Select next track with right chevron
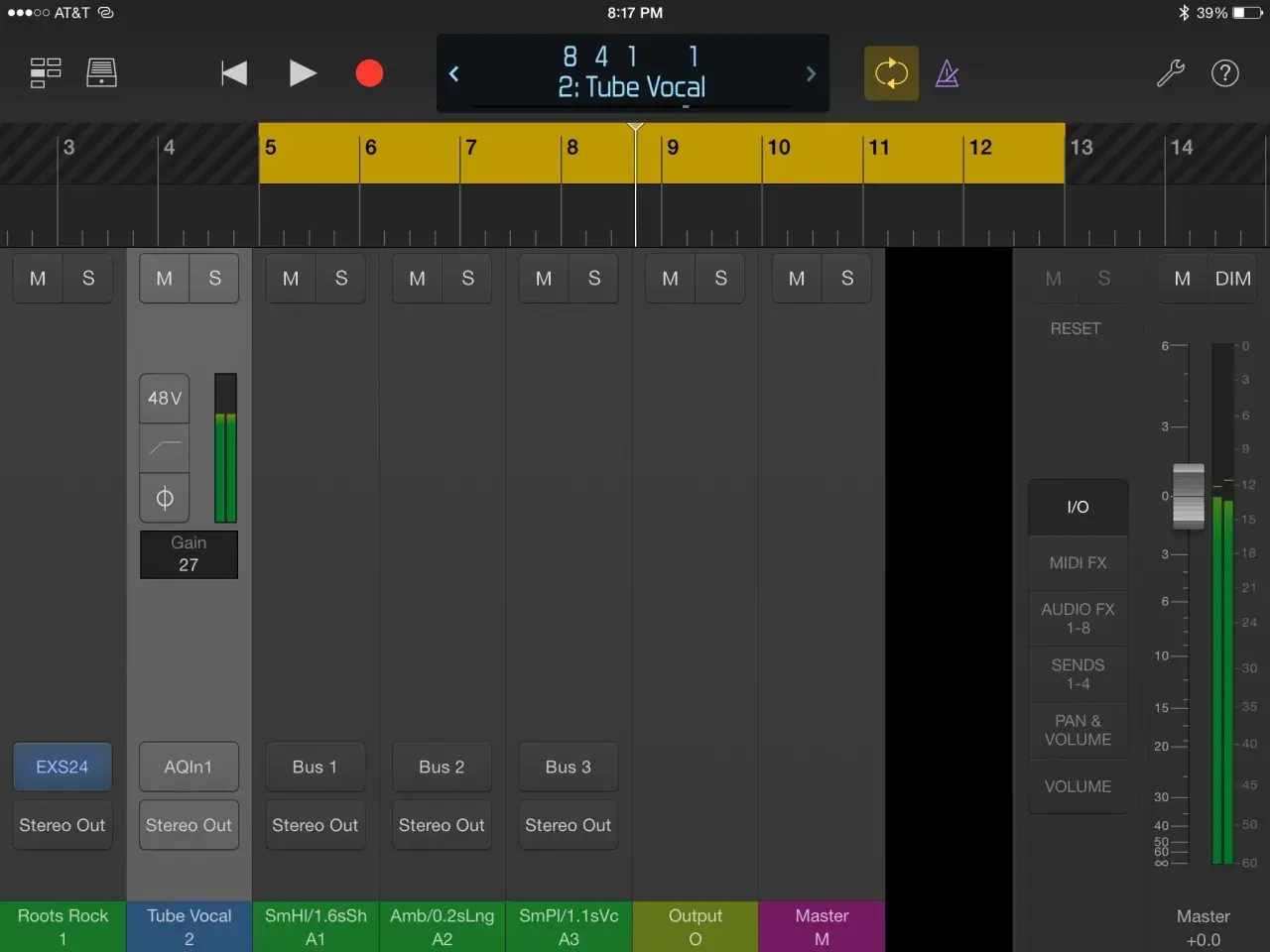The width and height of the screenshot is (1270, 952). 811,73
